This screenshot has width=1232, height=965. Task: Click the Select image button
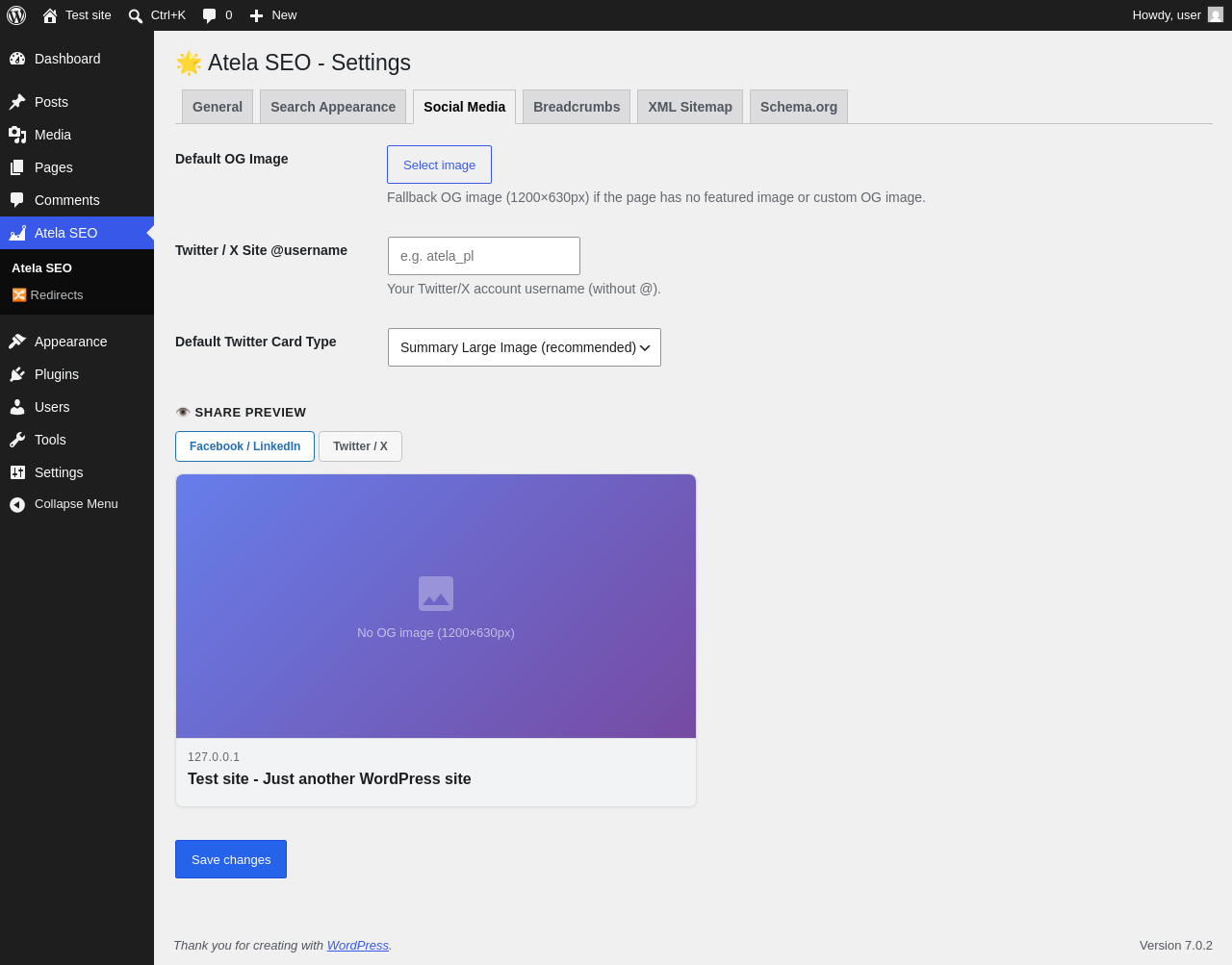pyautogui.click(x=439, y=165)
